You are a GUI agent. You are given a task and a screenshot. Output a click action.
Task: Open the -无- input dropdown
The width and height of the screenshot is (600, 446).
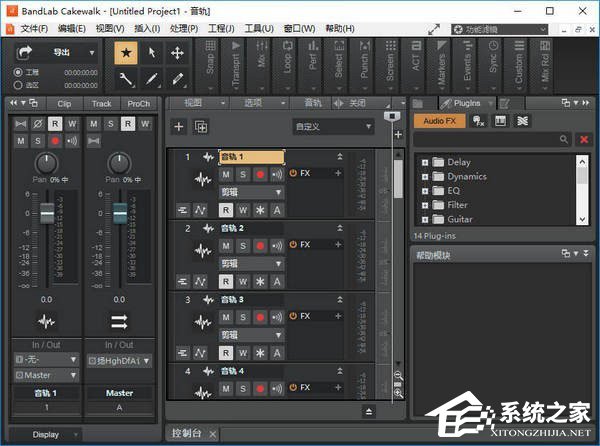tap(46, 360)
